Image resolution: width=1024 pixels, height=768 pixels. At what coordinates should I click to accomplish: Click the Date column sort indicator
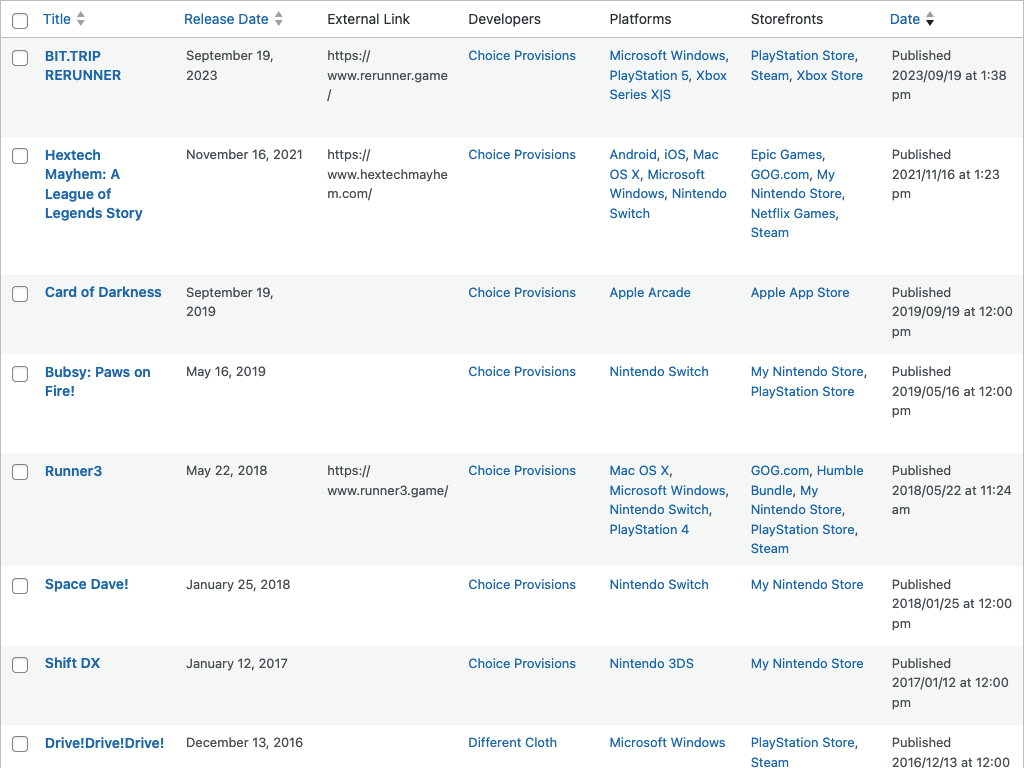click(x=930, y=19)
